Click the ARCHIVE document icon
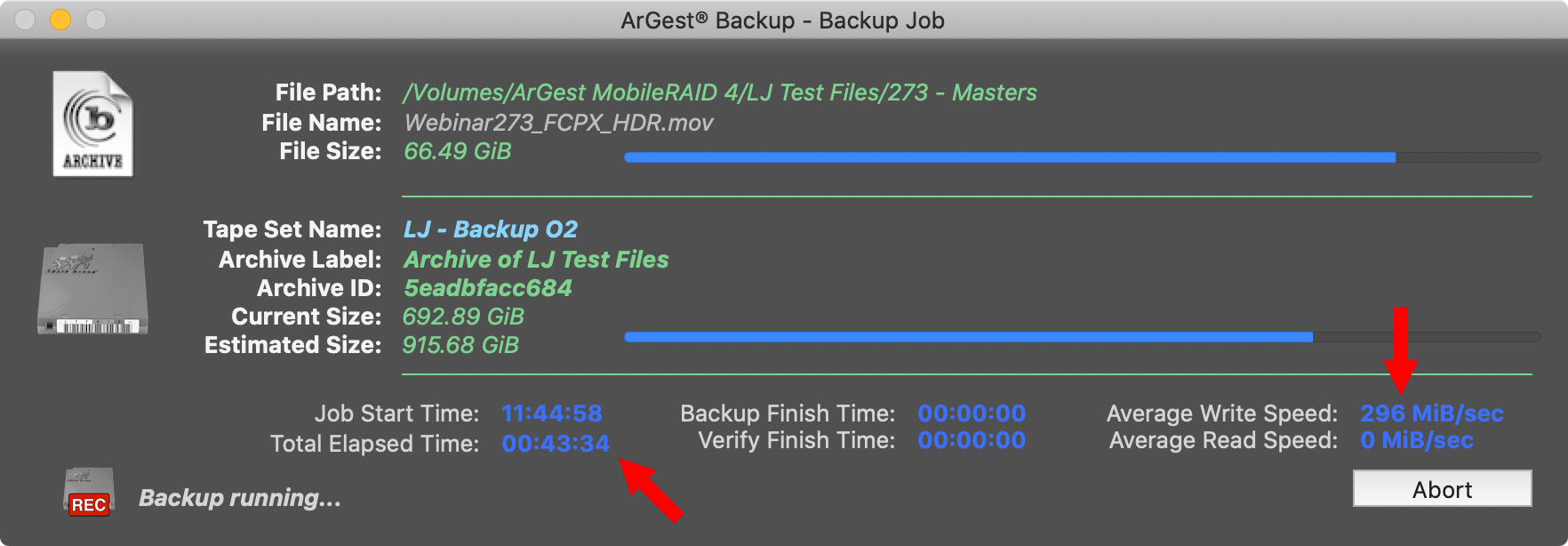This screenshot has width=1568, height=546. pos(93,124)
